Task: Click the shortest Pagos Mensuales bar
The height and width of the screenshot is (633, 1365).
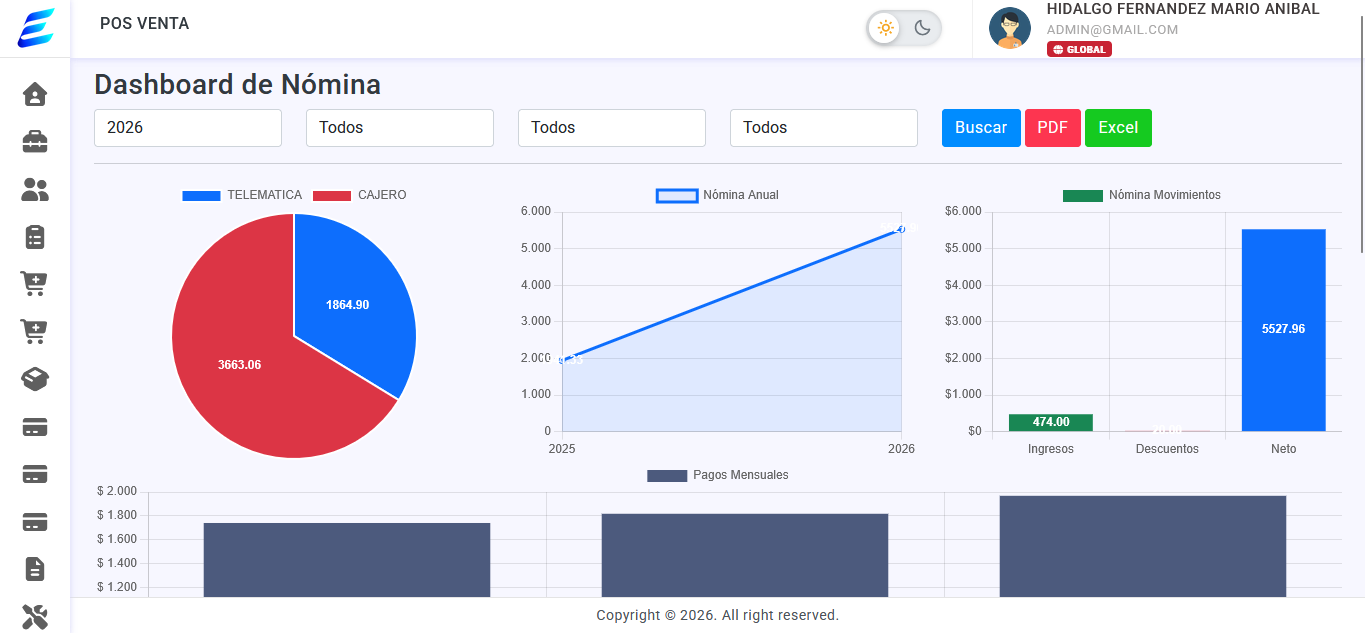Action: (x=347, y=560)
